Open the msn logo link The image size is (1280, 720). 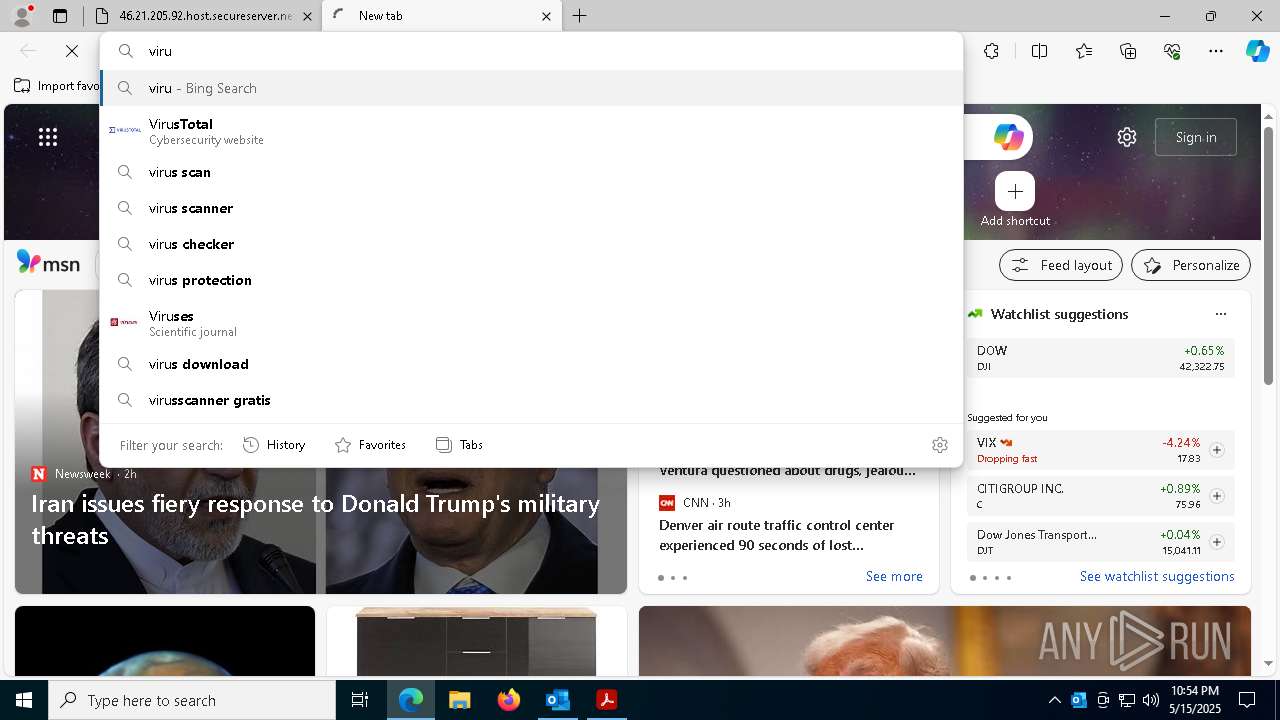(x=48, y=263)
